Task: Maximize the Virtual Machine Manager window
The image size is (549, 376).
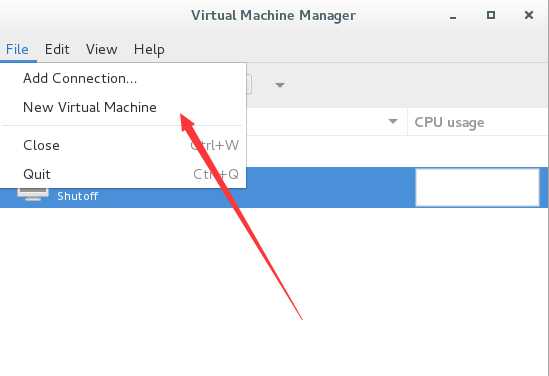Action: pyautogui.click(x=491, y=15)
